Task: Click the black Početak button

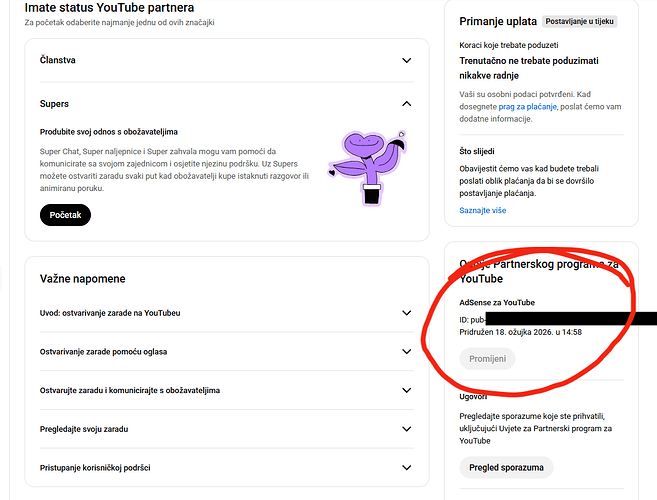Action: tap(65, 215)
